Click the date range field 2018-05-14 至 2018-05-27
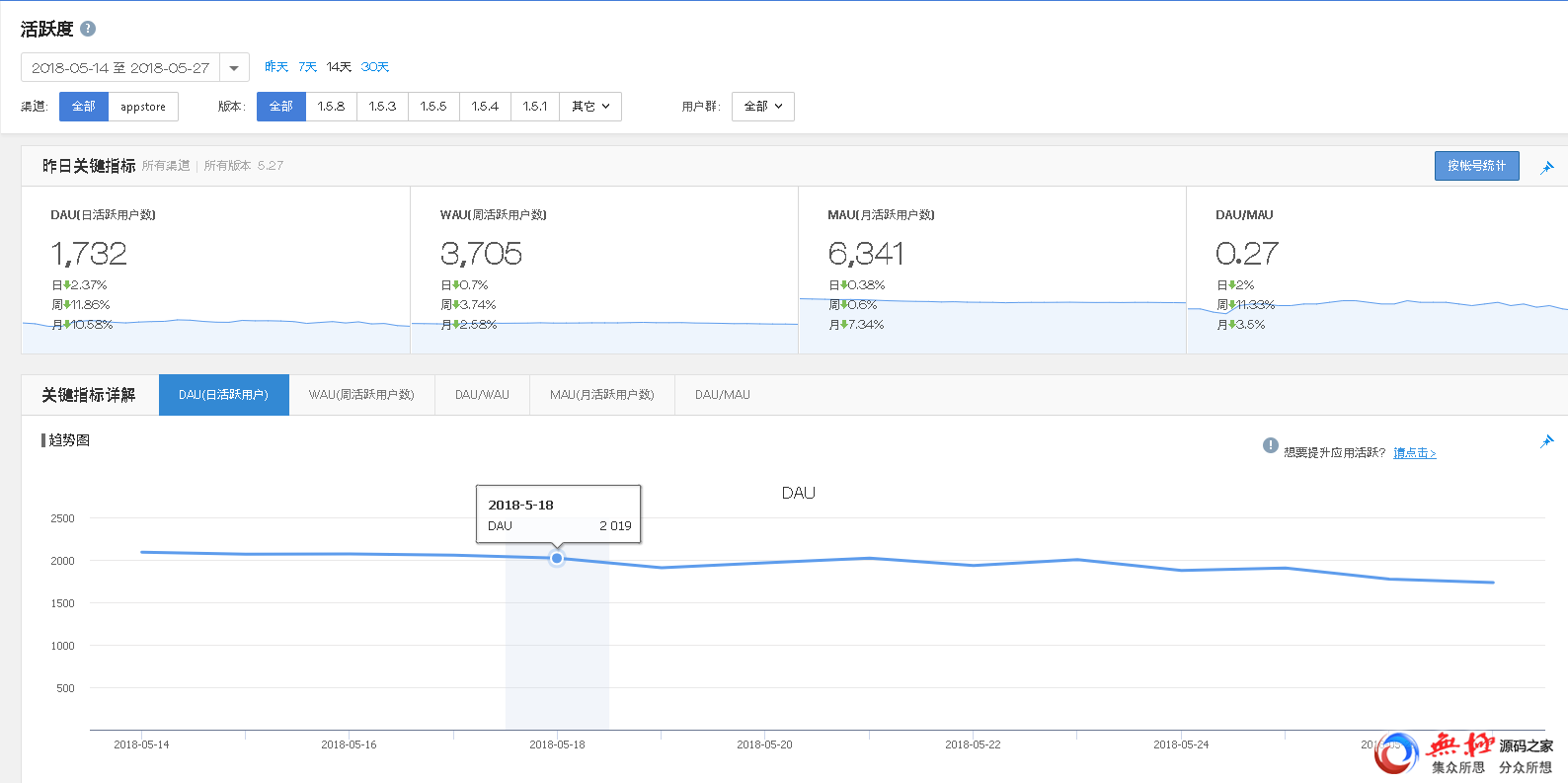1568x783 pixels. (x=120, y=68)
